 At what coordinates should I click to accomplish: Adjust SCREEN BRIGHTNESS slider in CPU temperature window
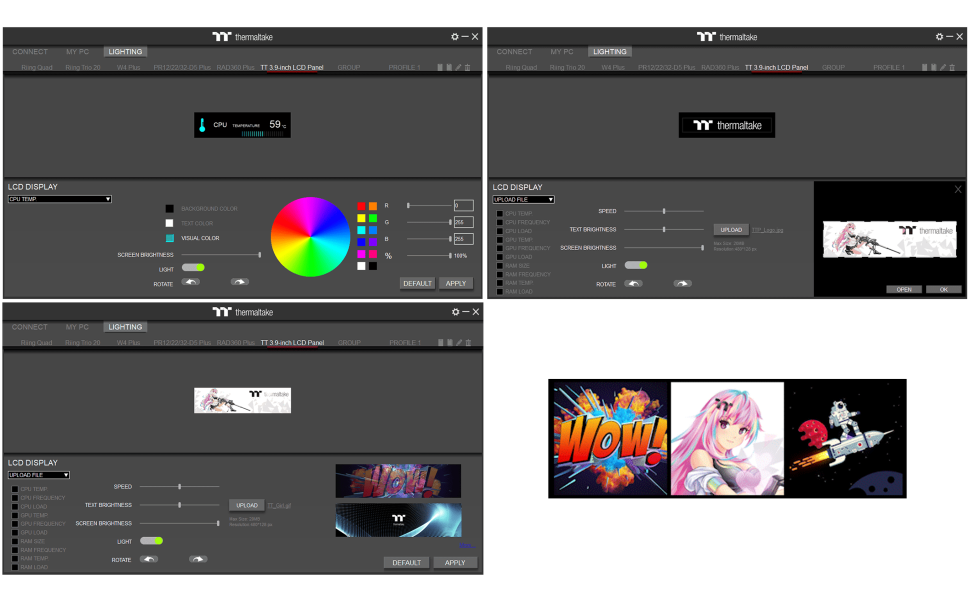pyautogui.click(x=221, y=255)
